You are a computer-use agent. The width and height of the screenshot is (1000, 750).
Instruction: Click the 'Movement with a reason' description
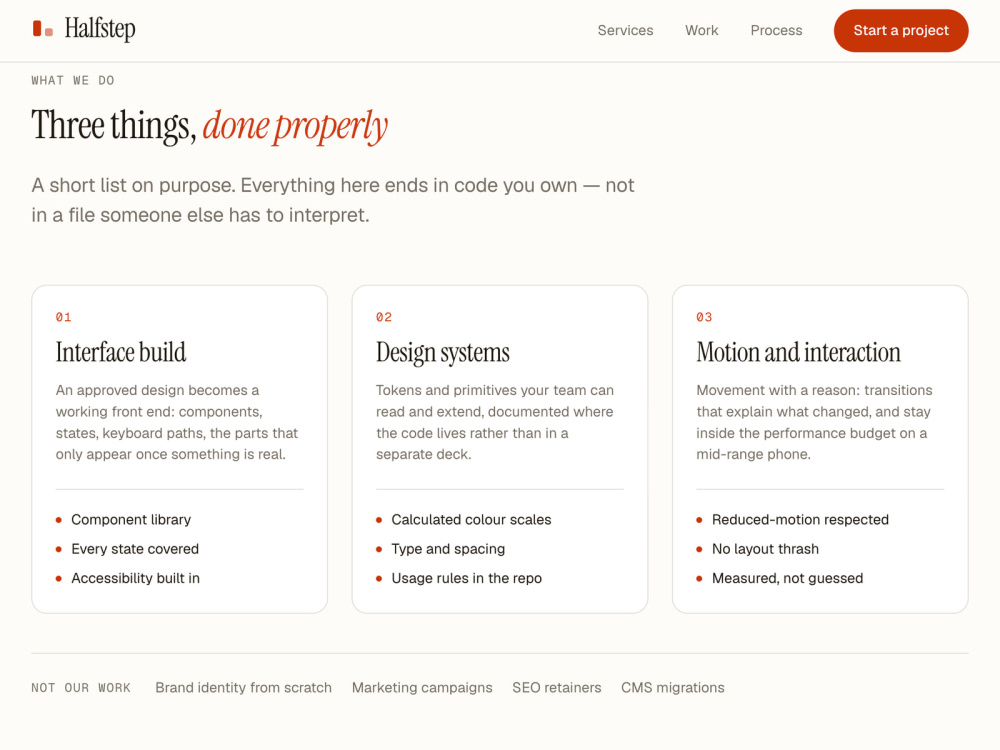tap(814, 422)
